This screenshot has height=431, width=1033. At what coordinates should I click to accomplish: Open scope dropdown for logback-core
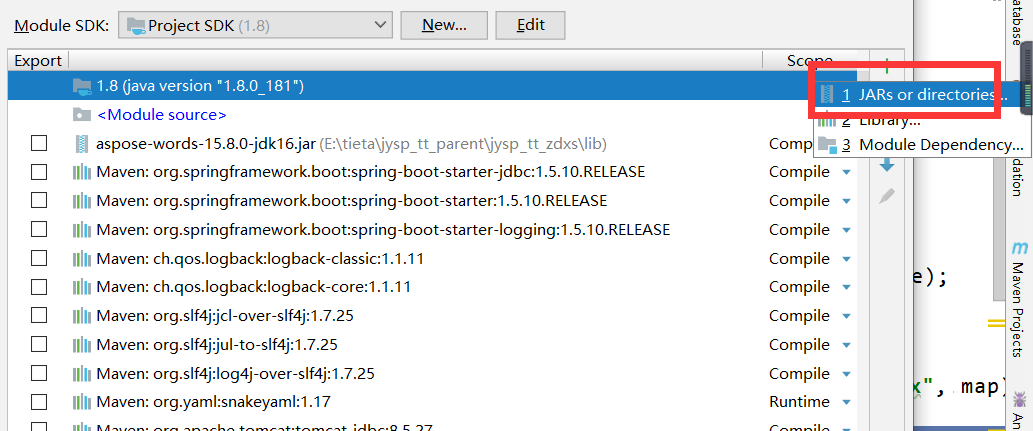[x=847, y=288]
